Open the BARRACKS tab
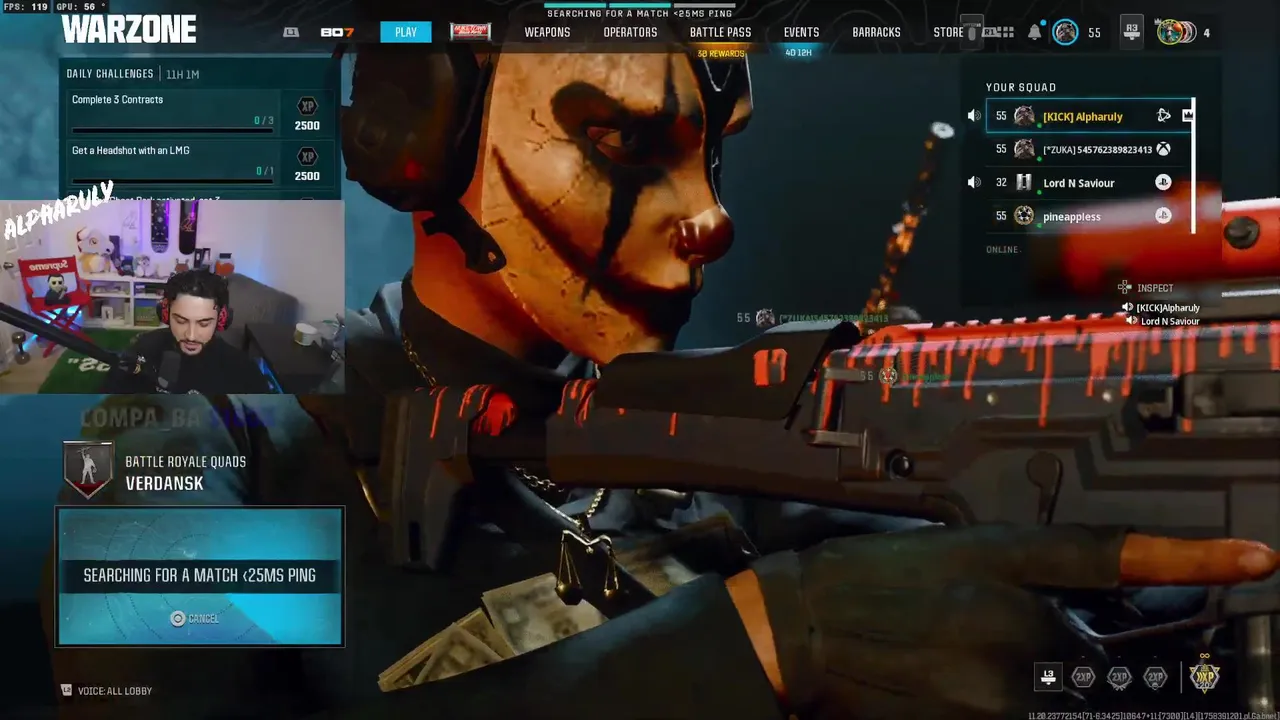Image resolution: width=1280 pixels, height=720 pixels. click(876, 32)
